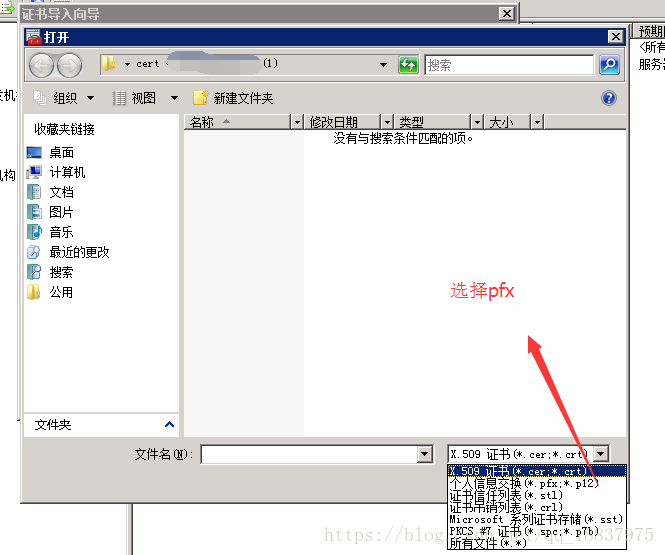Select 图片 (Pictures) in favorites list
Screen dimensions: 665x555
61,212
